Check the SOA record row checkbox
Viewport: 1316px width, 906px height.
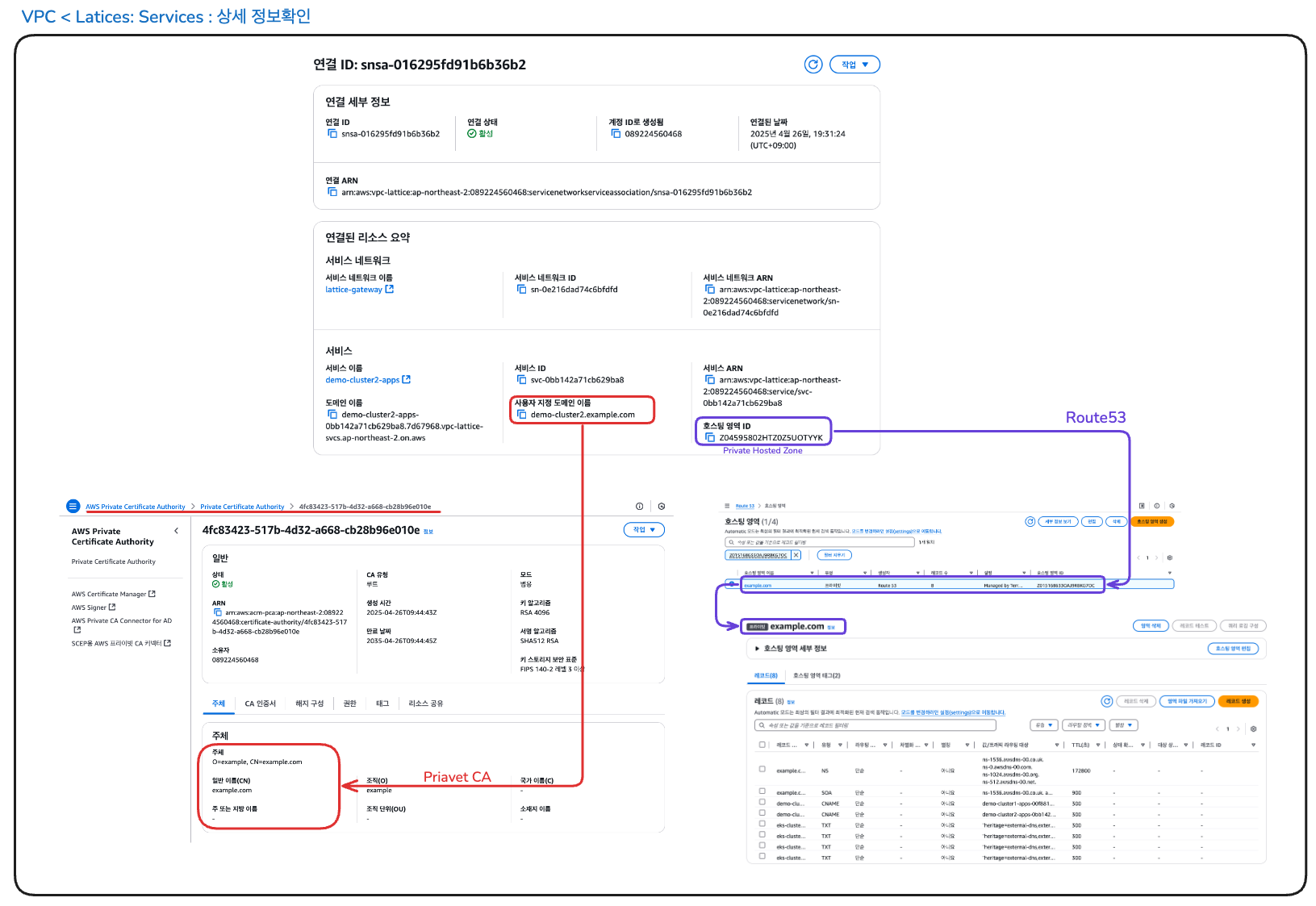pyautogui.click(x=762, y=791)
